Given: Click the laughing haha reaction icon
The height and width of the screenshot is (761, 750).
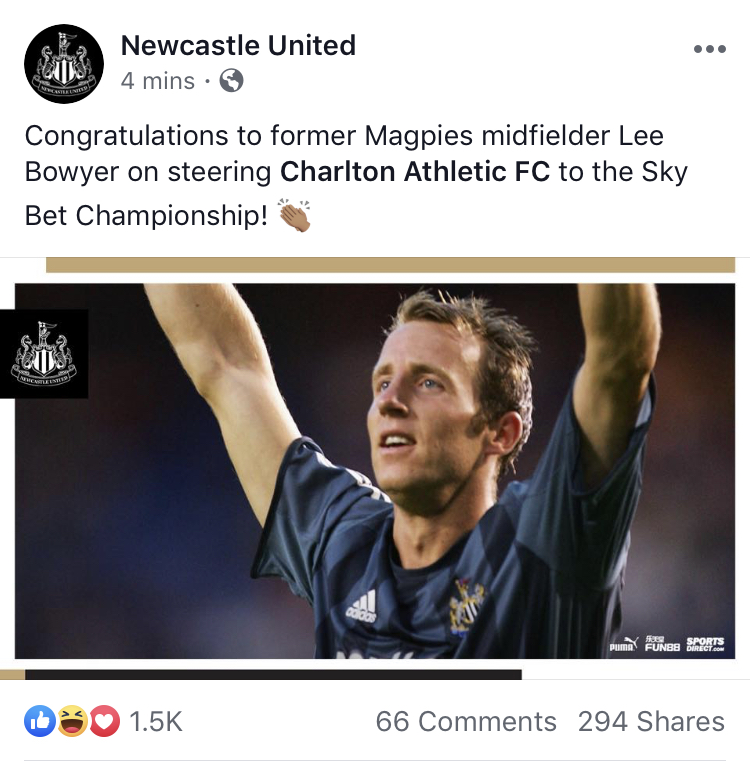Looking at the screenshot, I should point(73,721).
